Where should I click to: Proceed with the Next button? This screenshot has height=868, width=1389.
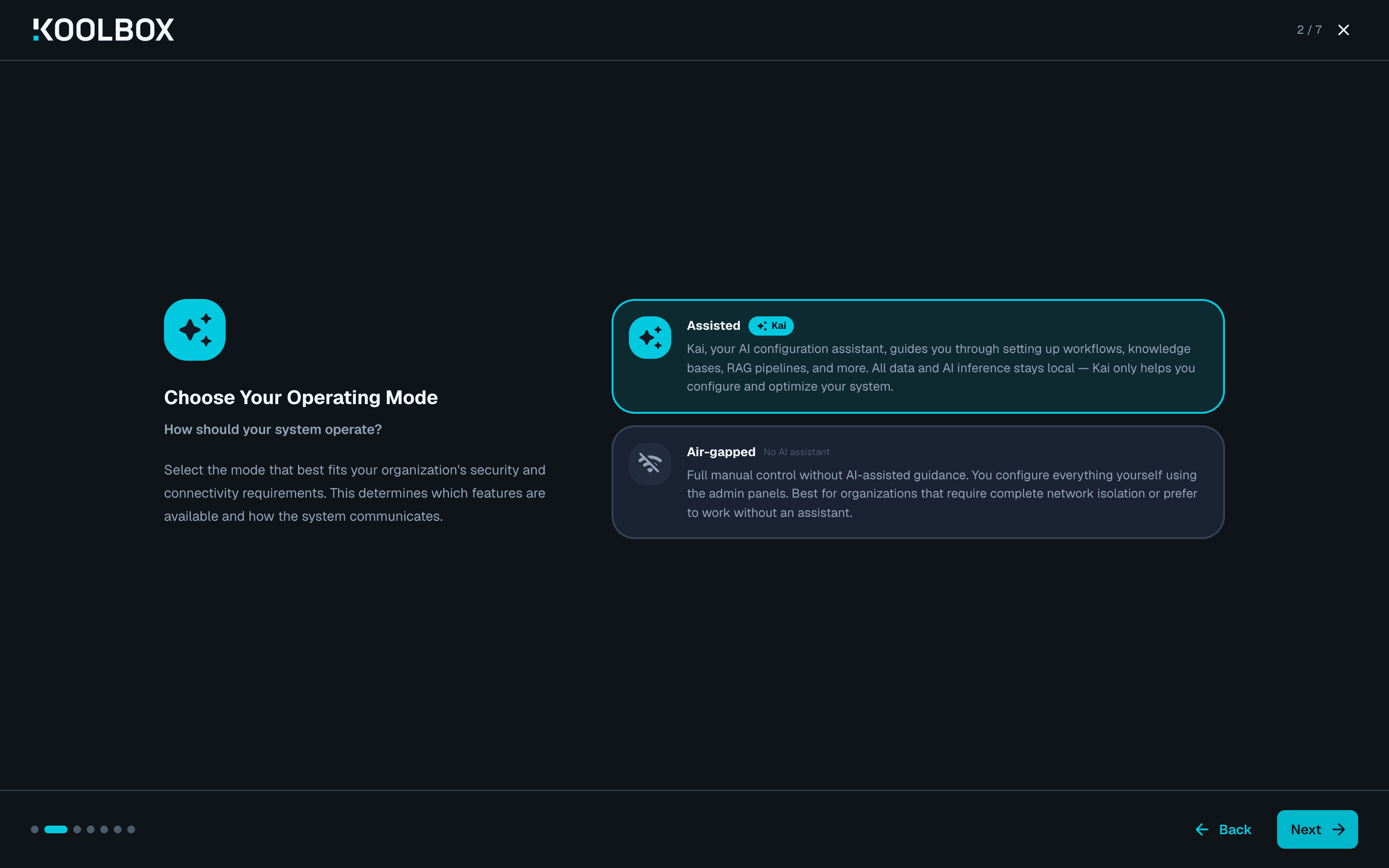point(1317,829)
